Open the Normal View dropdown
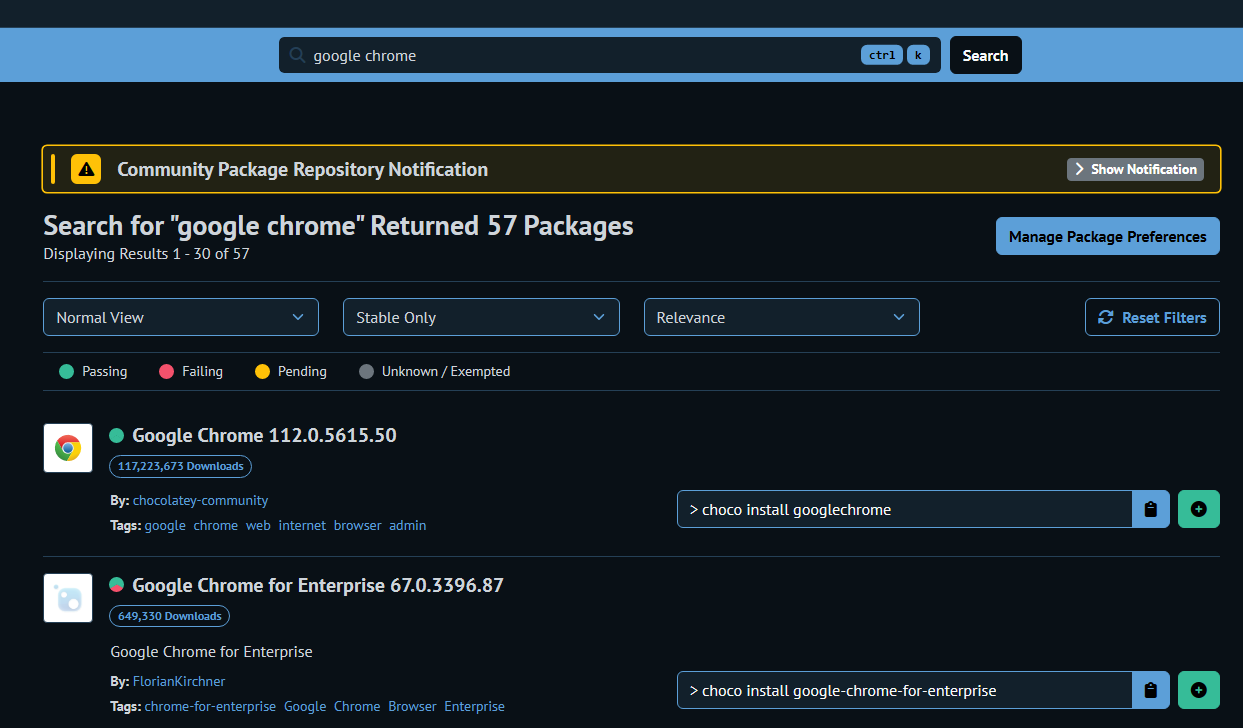Image resolution: width=1243 pixels, height=728 pixels. pyautogui.click(x=181, y=317)
